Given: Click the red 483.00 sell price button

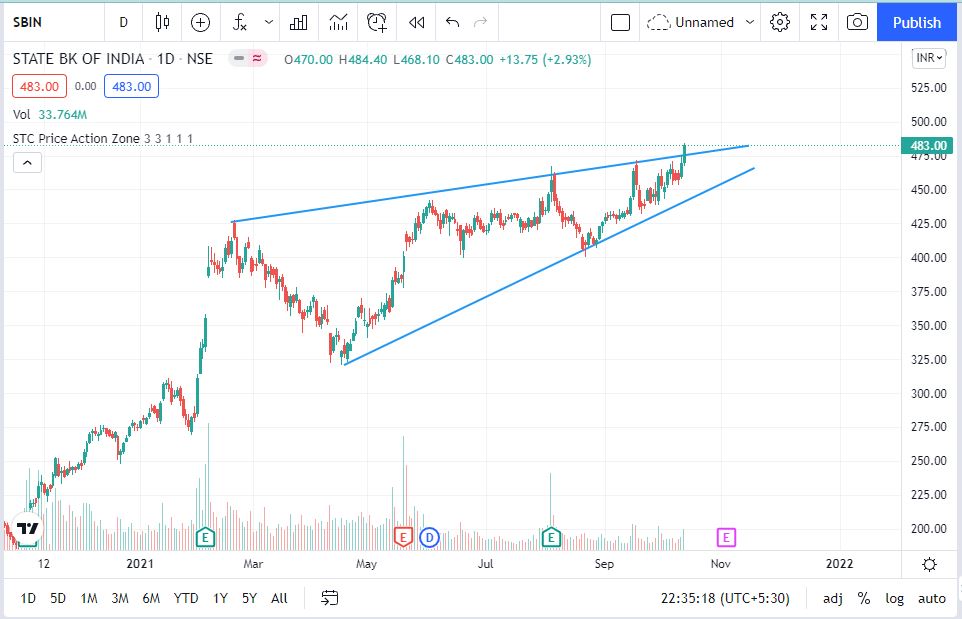Looking at the screenshot, I should coord(39,87).
